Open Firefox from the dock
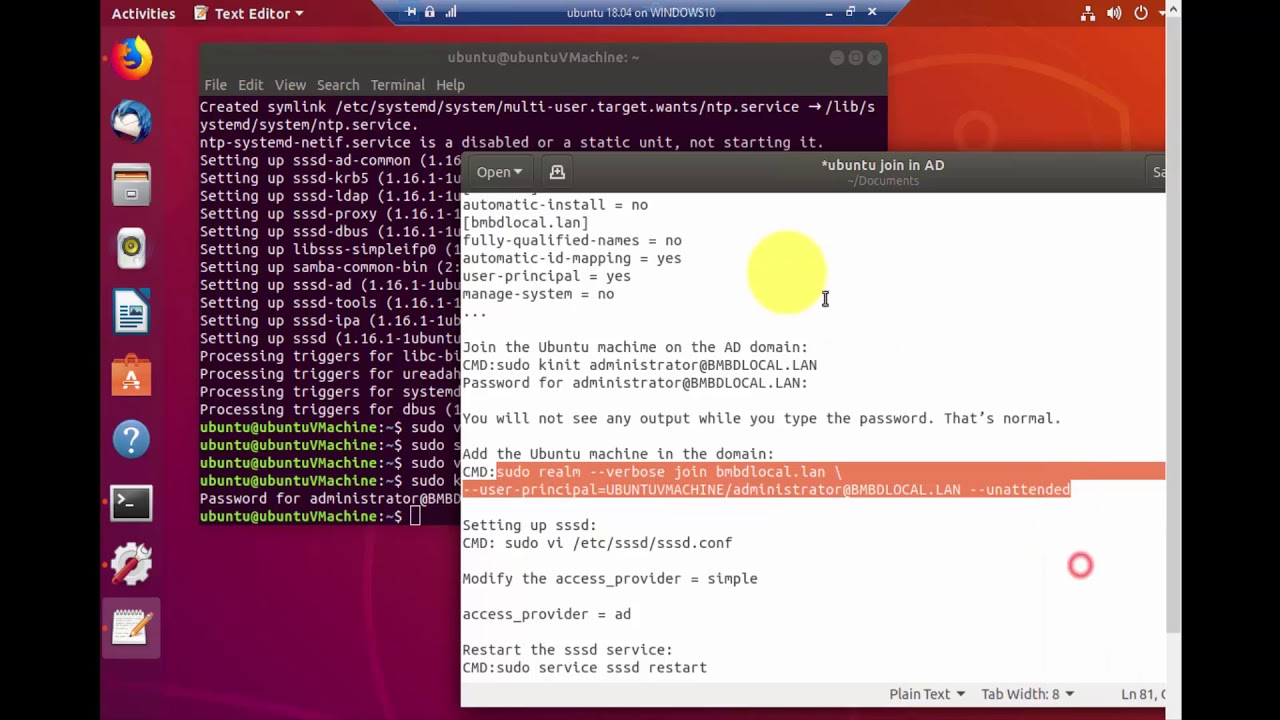This screenshot has height=720, width=1280. pyautogui.click(x=131, y=58)
